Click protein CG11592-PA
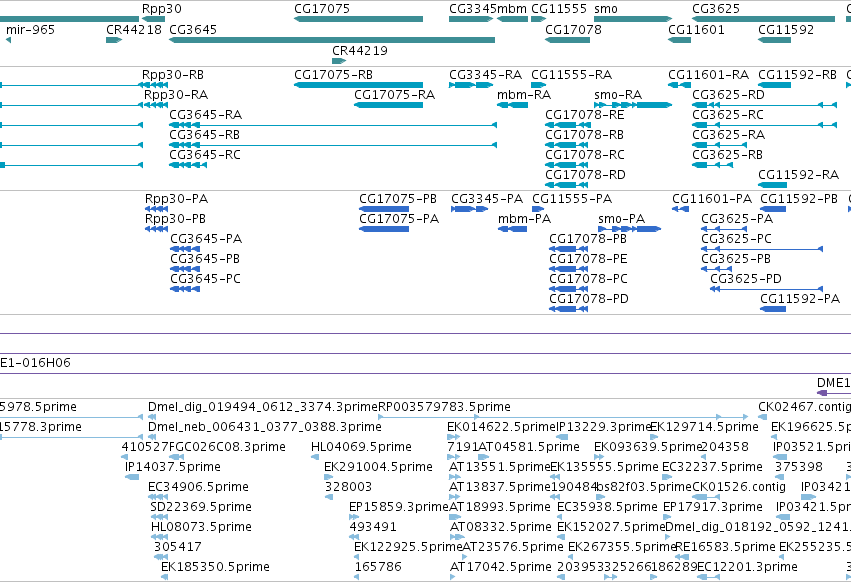The height and width of the screenshot is (582, 851). click(800, 299)
